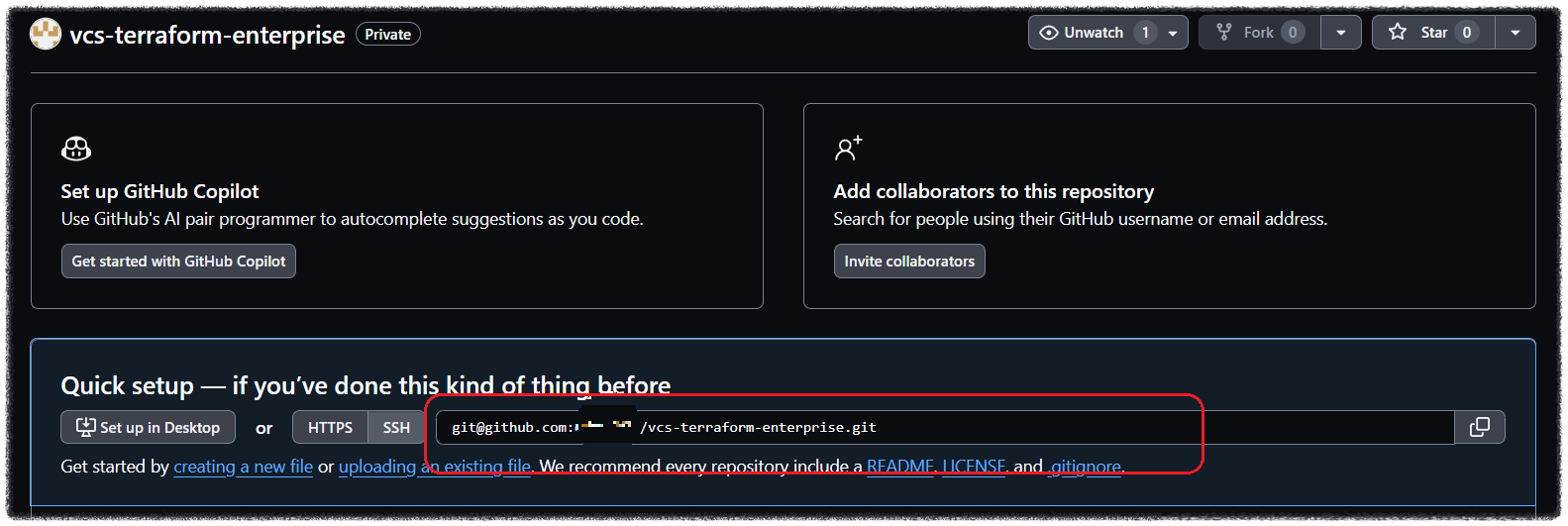Screen dimensions: 1568x526
Task: Switch clone URL to HTTPS
Action: tap(330, 427)
